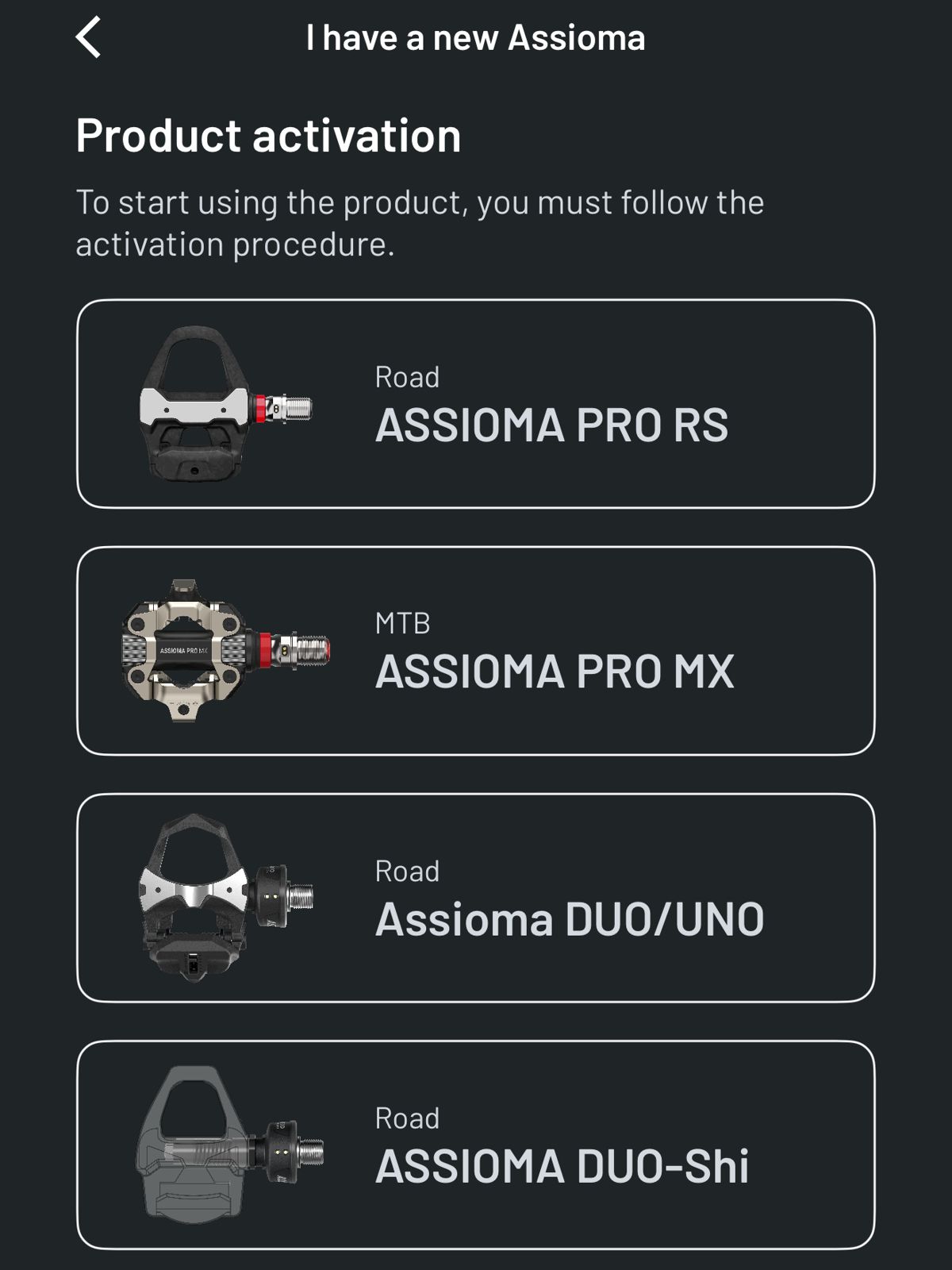
Task: Go back using the header arrow
Action: [x=88, y=37]
